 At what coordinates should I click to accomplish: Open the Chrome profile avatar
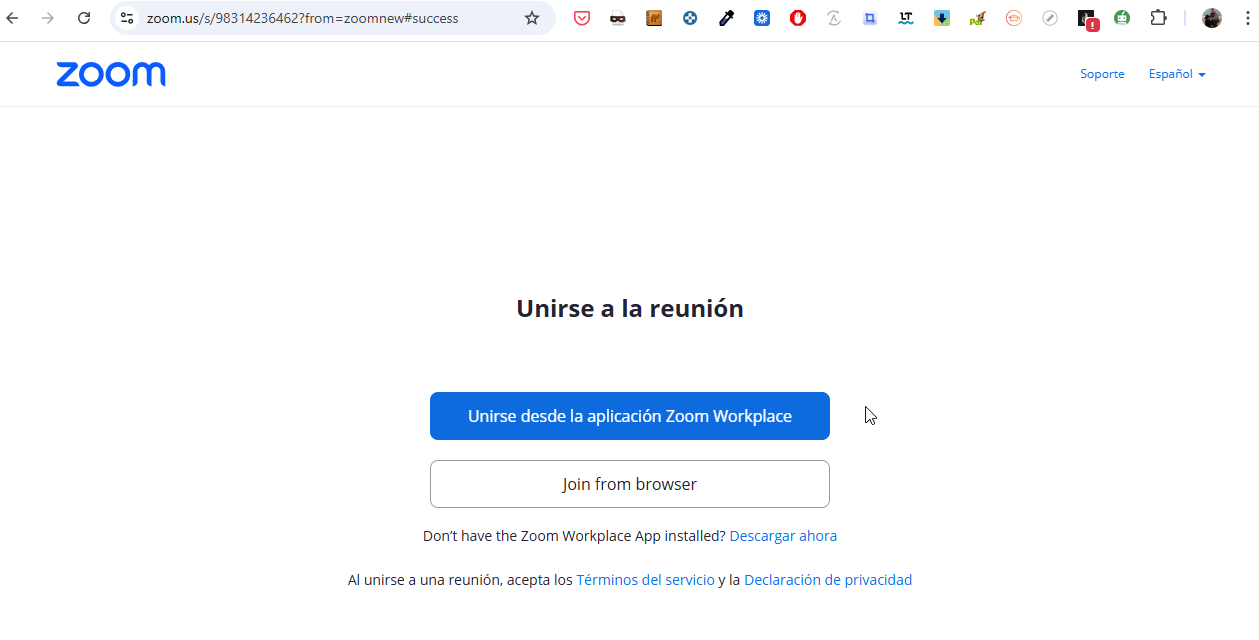point(1212,18)
